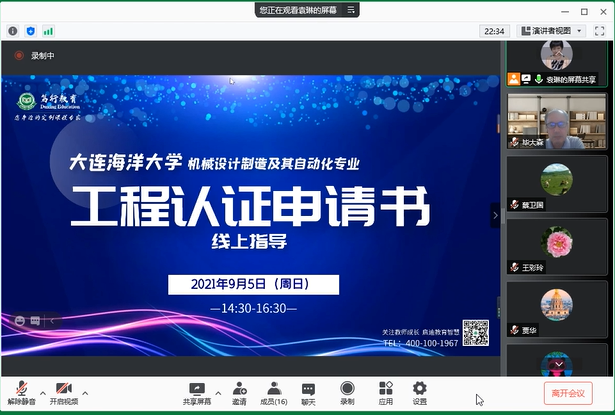This screenshot has height=415, width=615.
Task: Click the meeting info icon at top left
Action: coord(13,31)
